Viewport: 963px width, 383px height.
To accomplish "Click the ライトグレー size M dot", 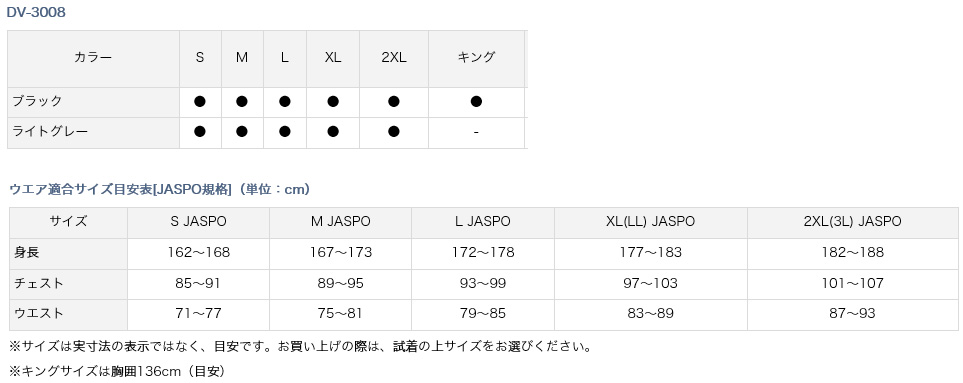I will click(242, 131).
